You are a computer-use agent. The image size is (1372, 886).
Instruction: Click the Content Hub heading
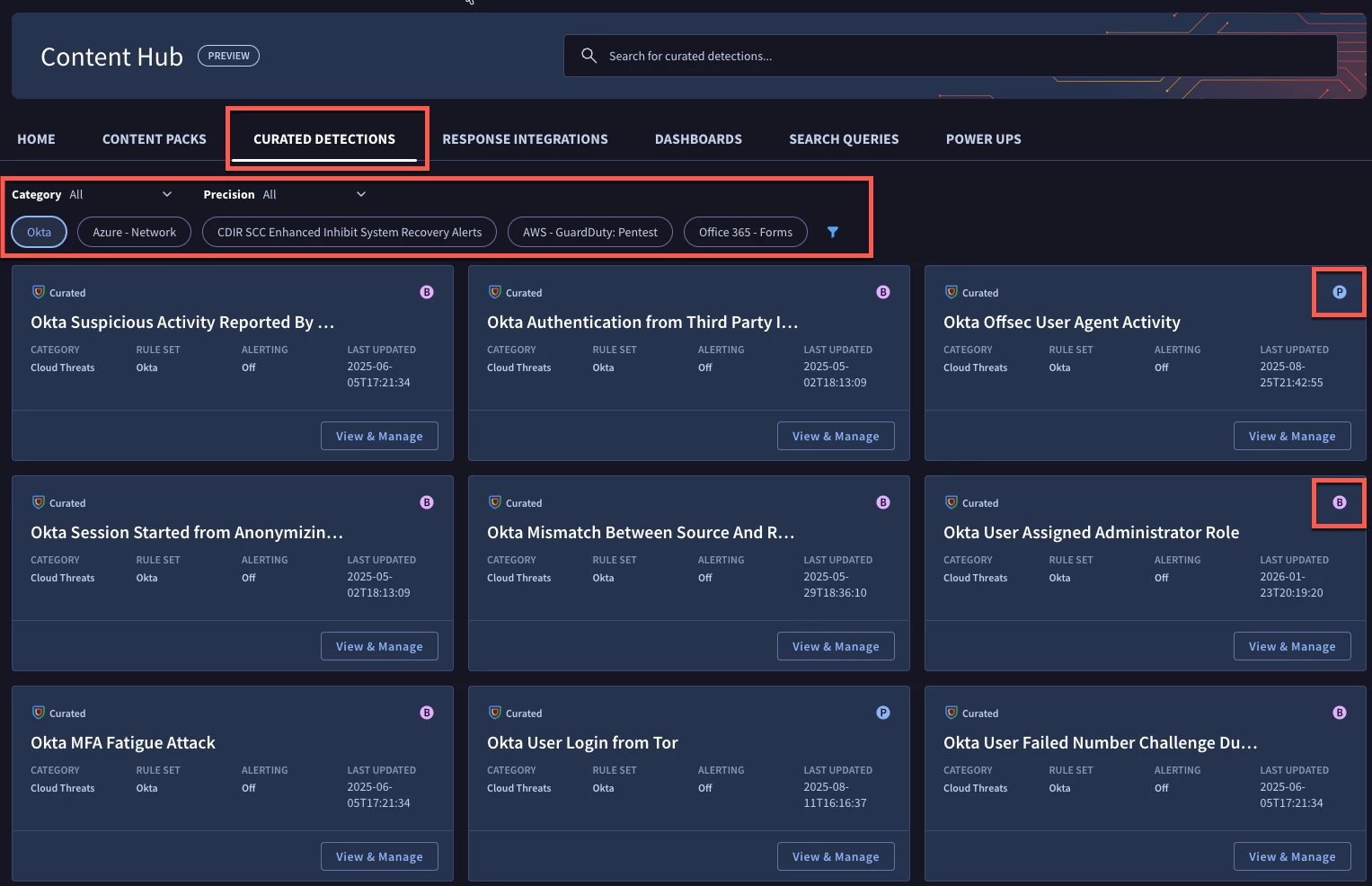coord(111,57)
